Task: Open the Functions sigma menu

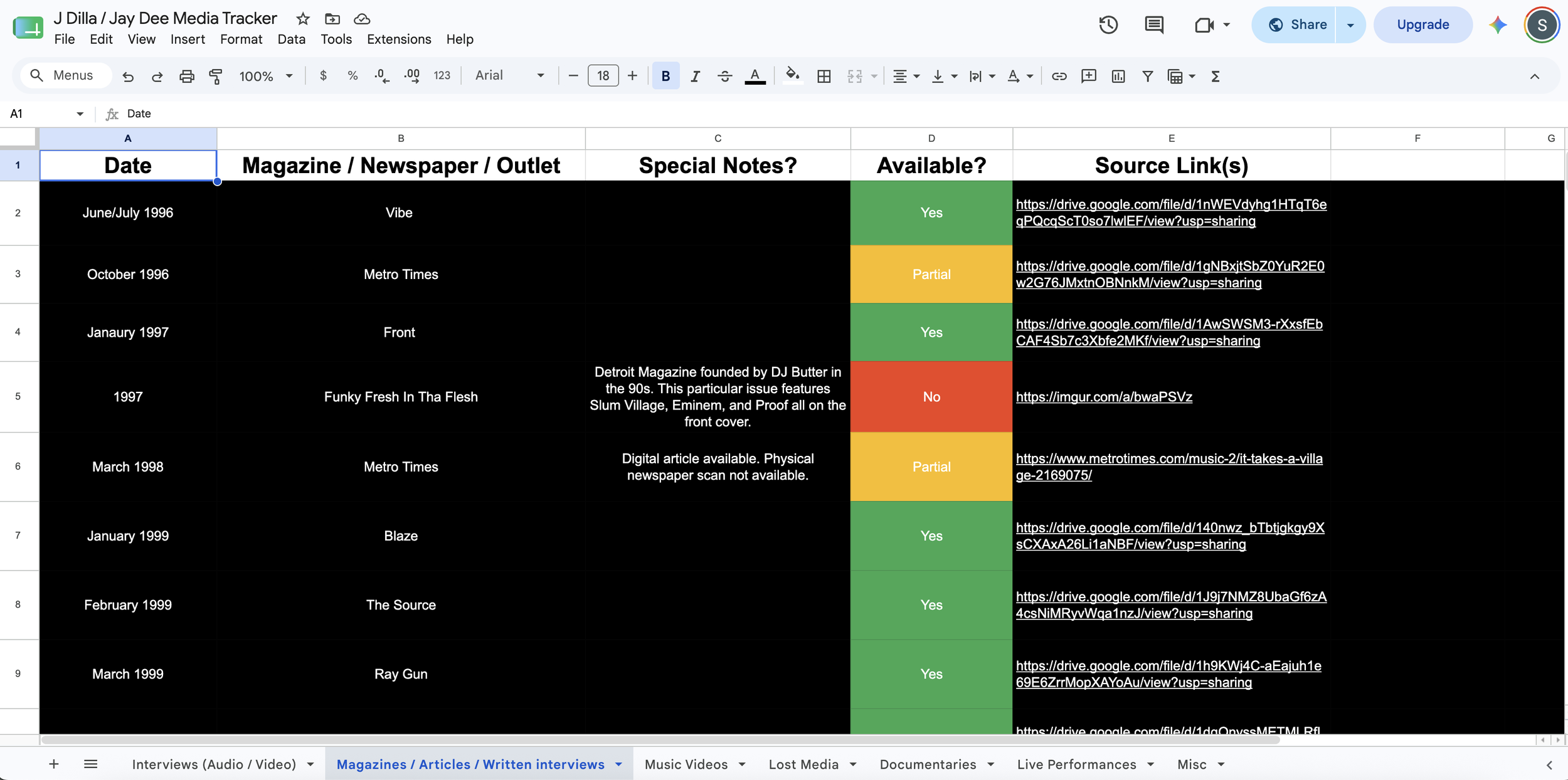Action: click(1216, 76)
